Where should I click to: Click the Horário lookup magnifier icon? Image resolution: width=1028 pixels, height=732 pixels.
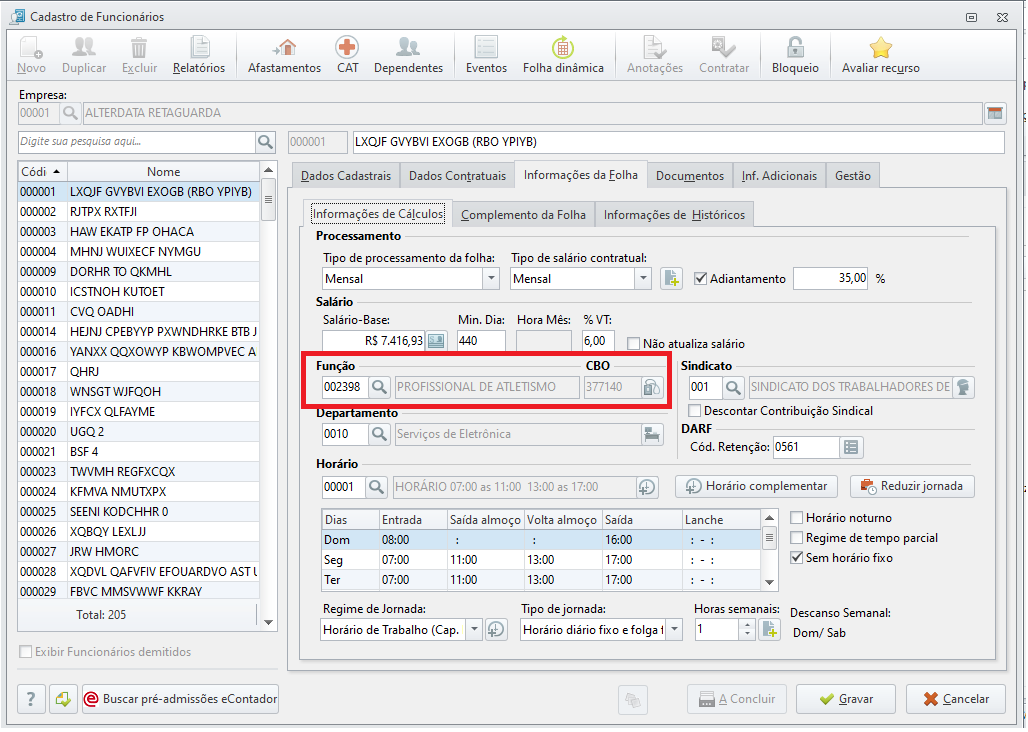(376, 487)
